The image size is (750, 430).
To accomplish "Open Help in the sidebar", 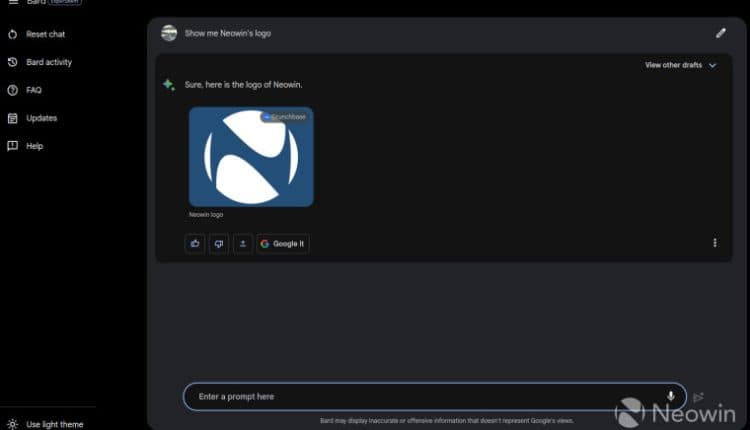I will tap(26, 146).
